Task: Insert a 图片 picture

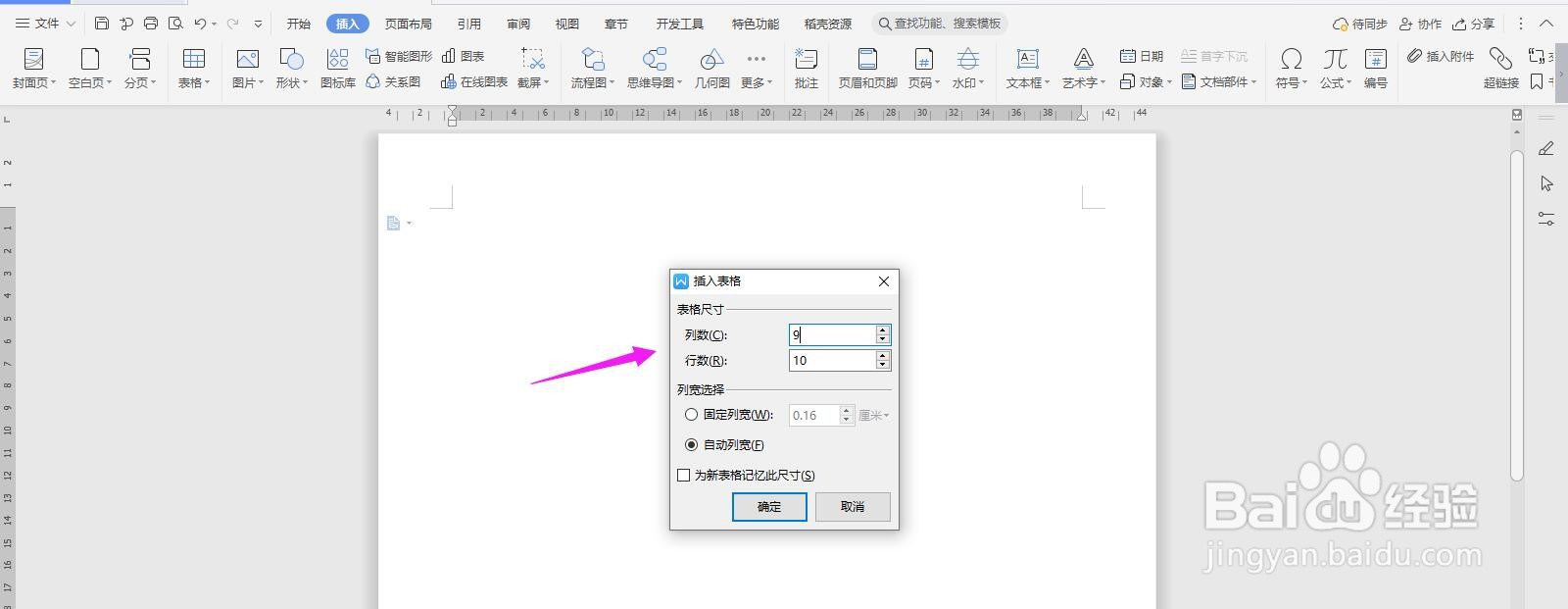Action: pos(248,69)
